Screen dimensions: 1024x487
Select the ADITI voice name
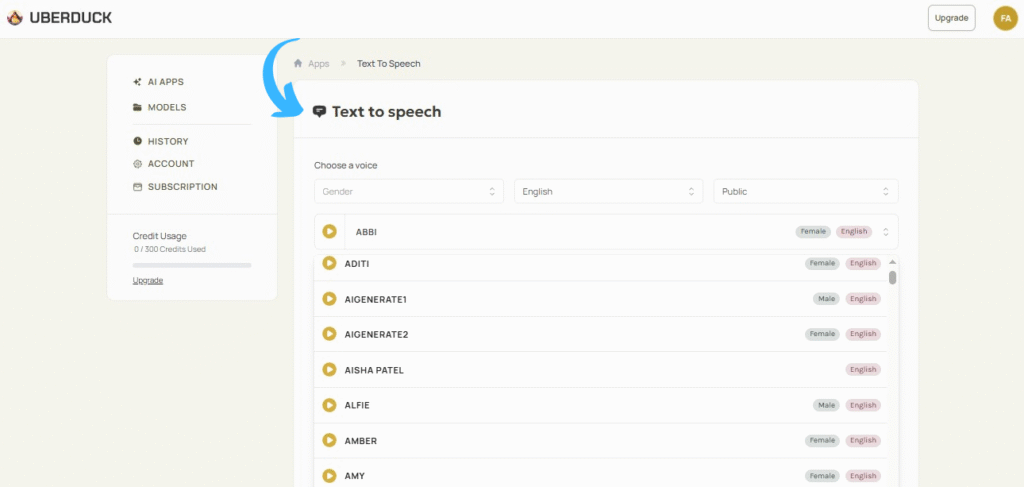click(x=357, y=263)
